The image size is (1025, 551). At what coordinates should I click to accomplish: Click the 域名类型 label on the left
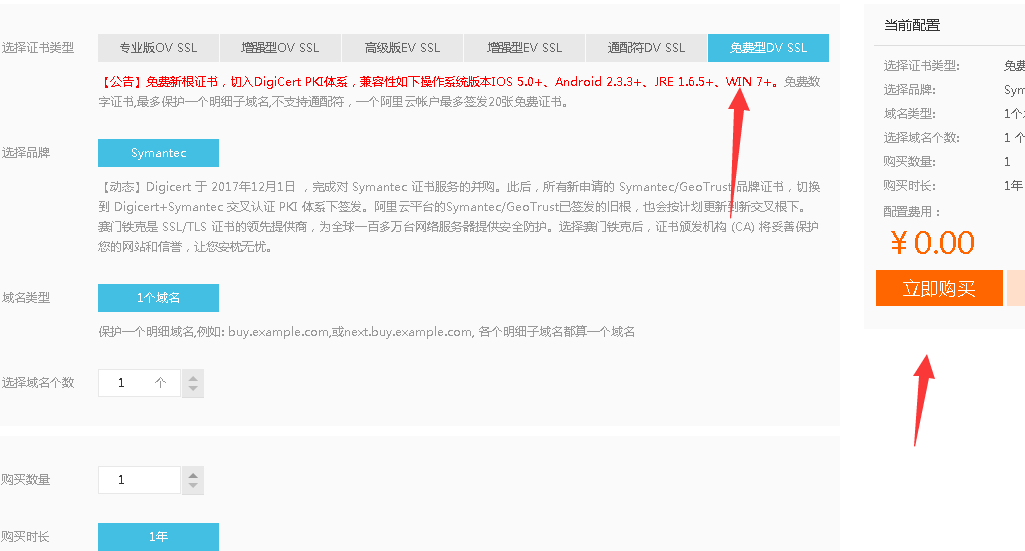(25, 298)
